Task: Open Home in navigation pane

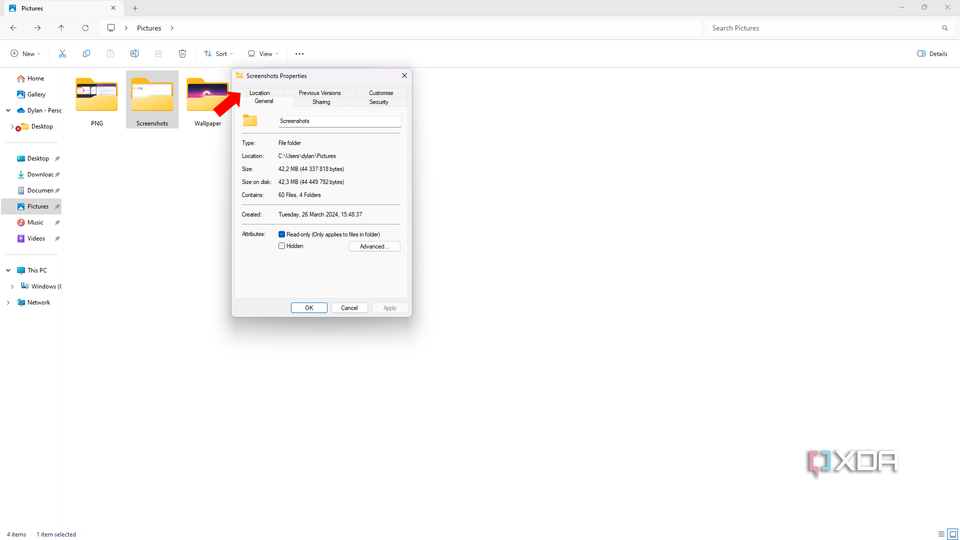Action: pos(31,78)
